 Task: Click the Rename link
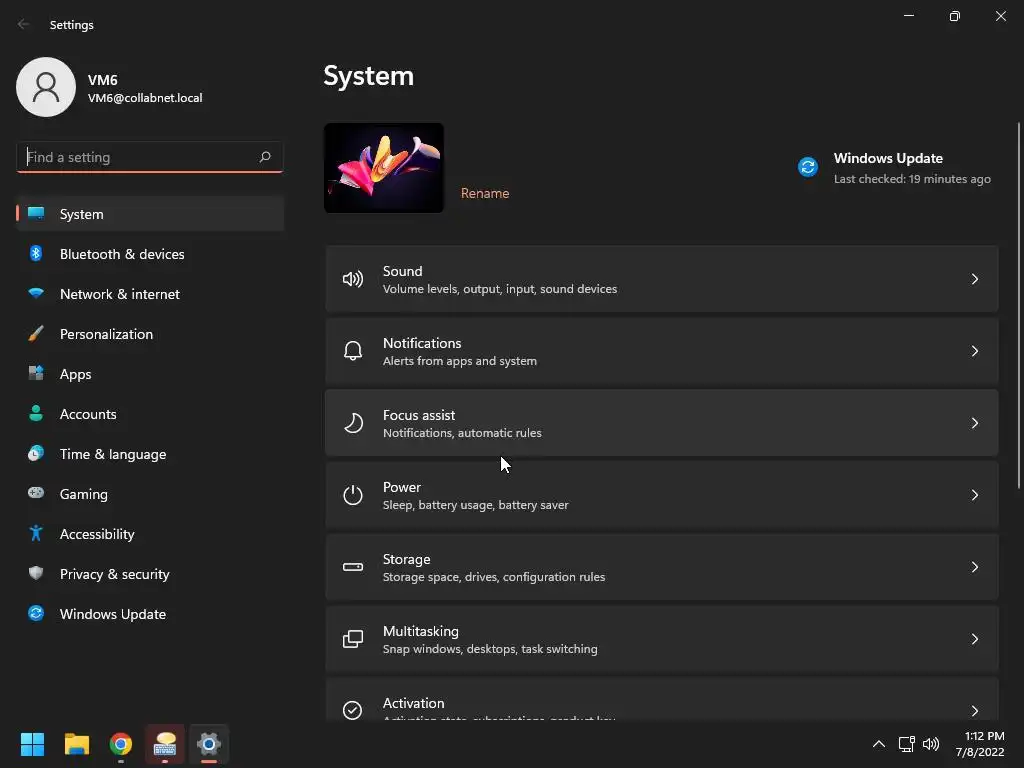pyautogui.click(x=485, y=193)
